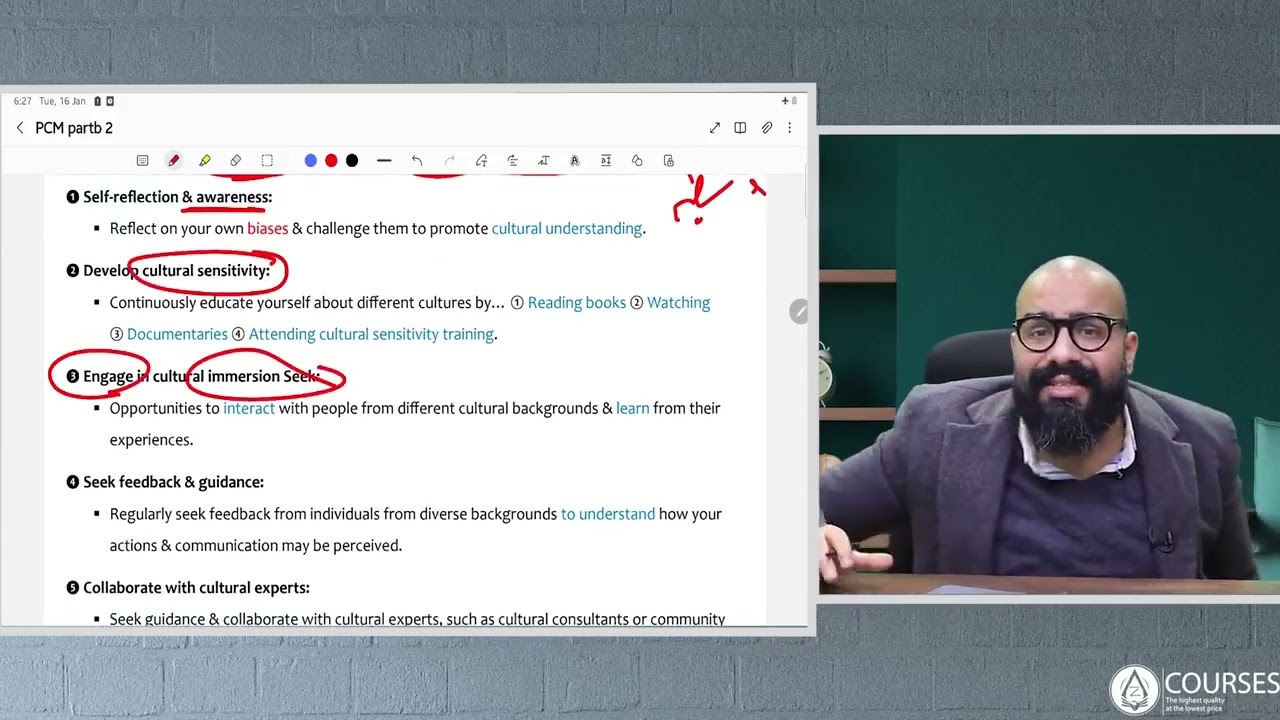Screen dimensions: 1280x720
Task: Expand note to full screen
Action: click(x=715, y=128)
